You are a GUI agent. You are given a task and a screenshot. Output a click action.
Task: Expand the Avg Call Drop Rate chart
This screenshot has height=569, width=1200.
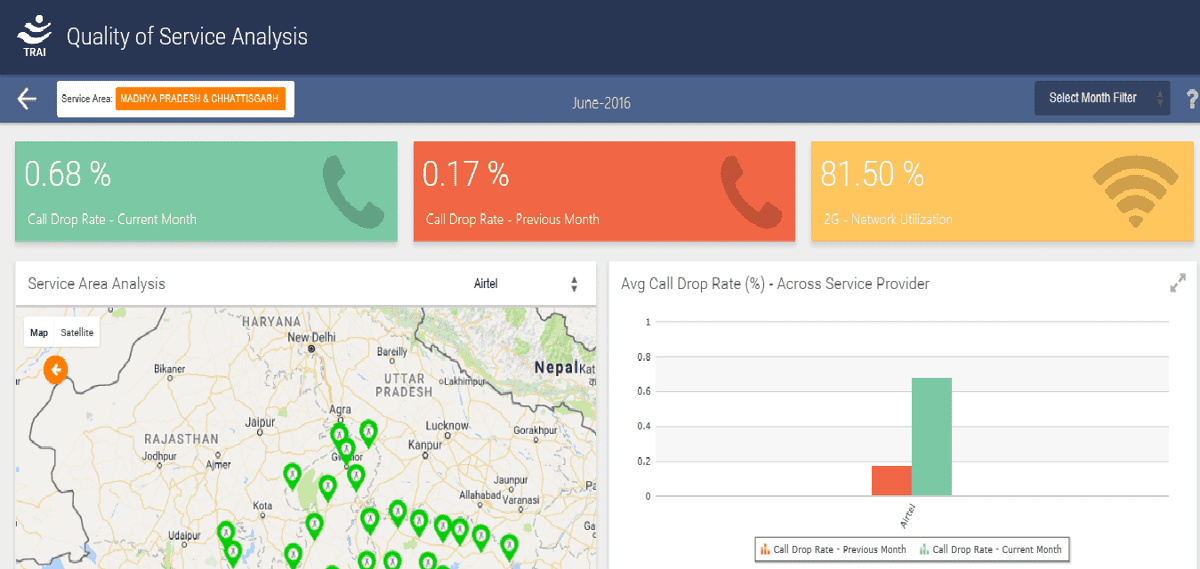tap(1177, 283)
